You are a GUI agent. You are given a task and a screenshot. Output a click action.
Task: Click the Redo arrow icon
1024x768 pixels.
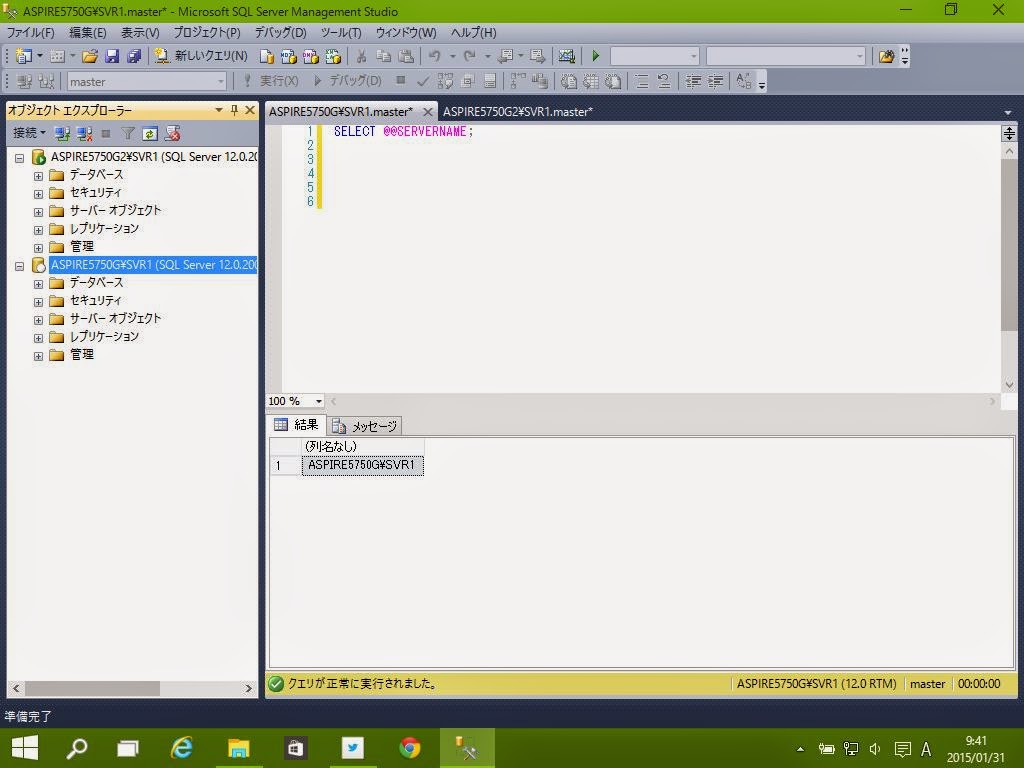470,56
